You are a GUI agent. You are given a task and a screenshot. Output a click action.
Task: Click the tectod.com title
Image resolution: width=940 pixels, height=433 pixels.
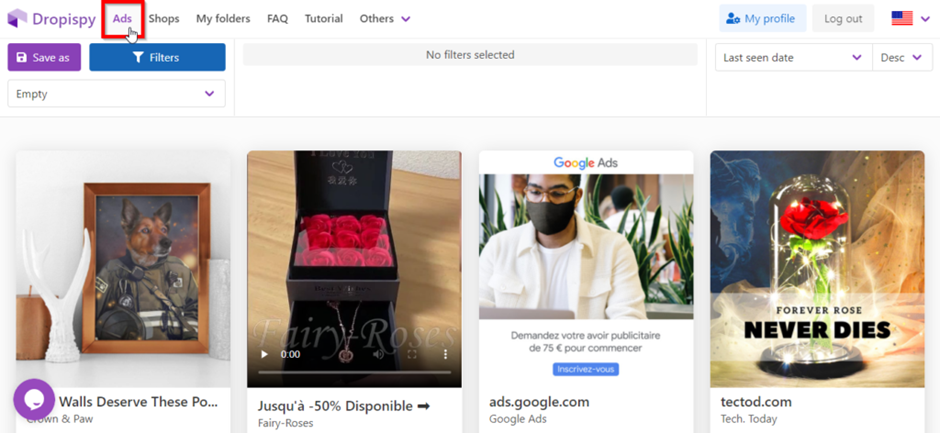(756, 402)
